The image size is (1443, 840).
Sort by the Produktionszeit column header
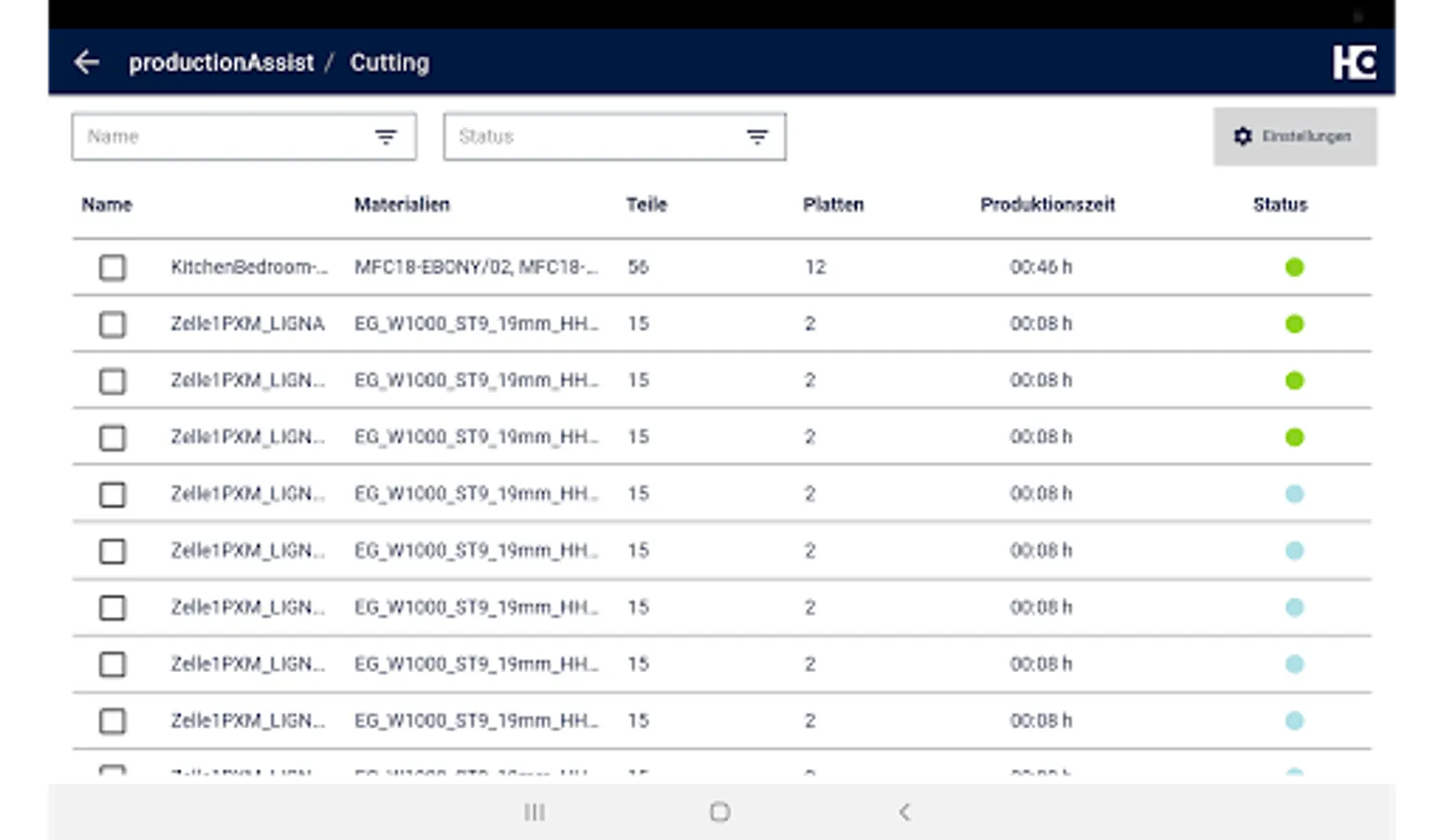point(1047,204)
